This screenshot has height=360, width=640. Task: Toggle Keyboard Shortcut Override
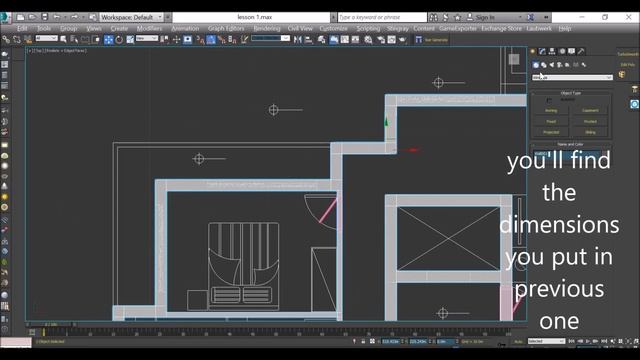[x=187, y=39]
